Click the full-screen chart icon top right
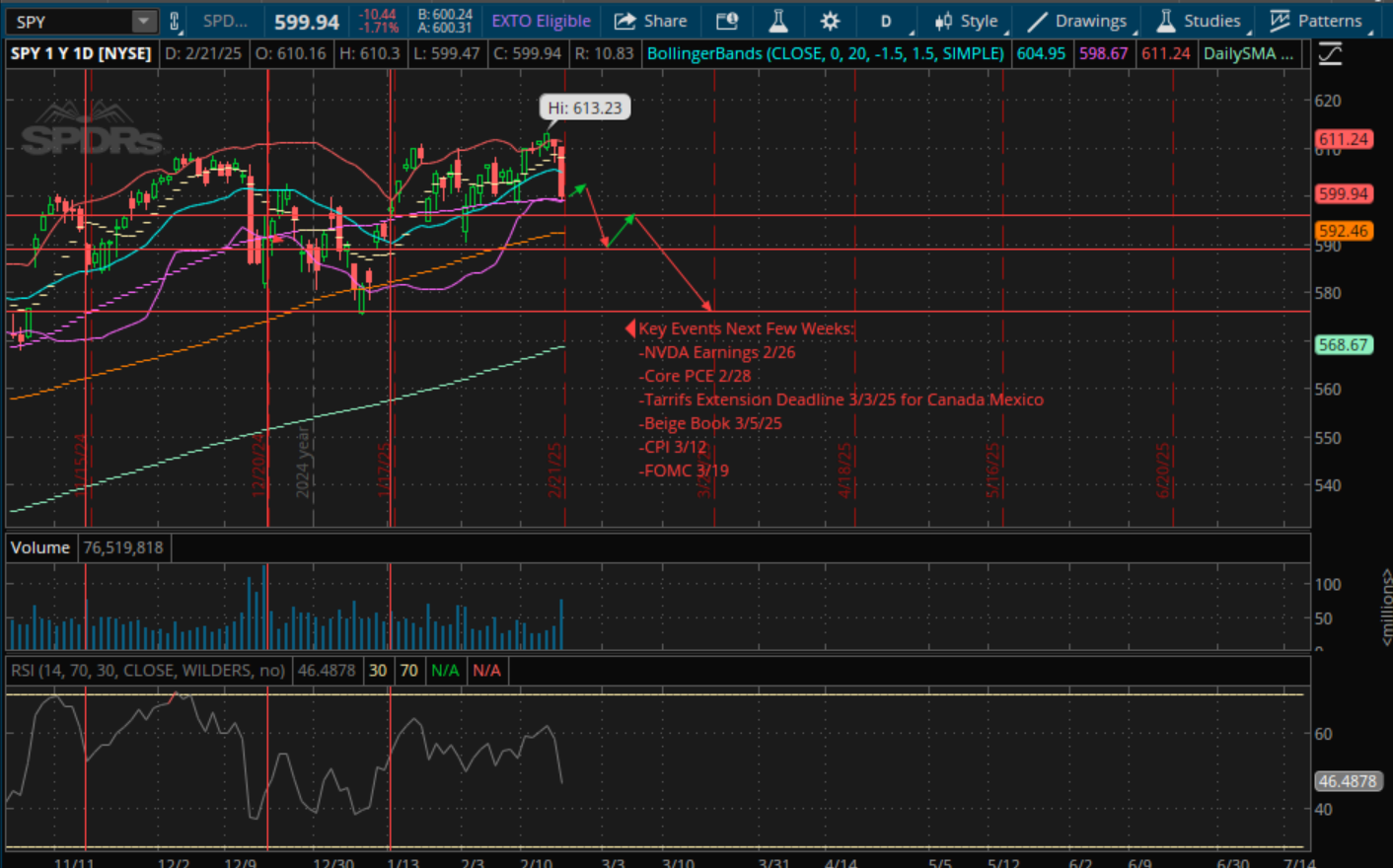Screen dimensions: 1393x868 coord(1330,54)
